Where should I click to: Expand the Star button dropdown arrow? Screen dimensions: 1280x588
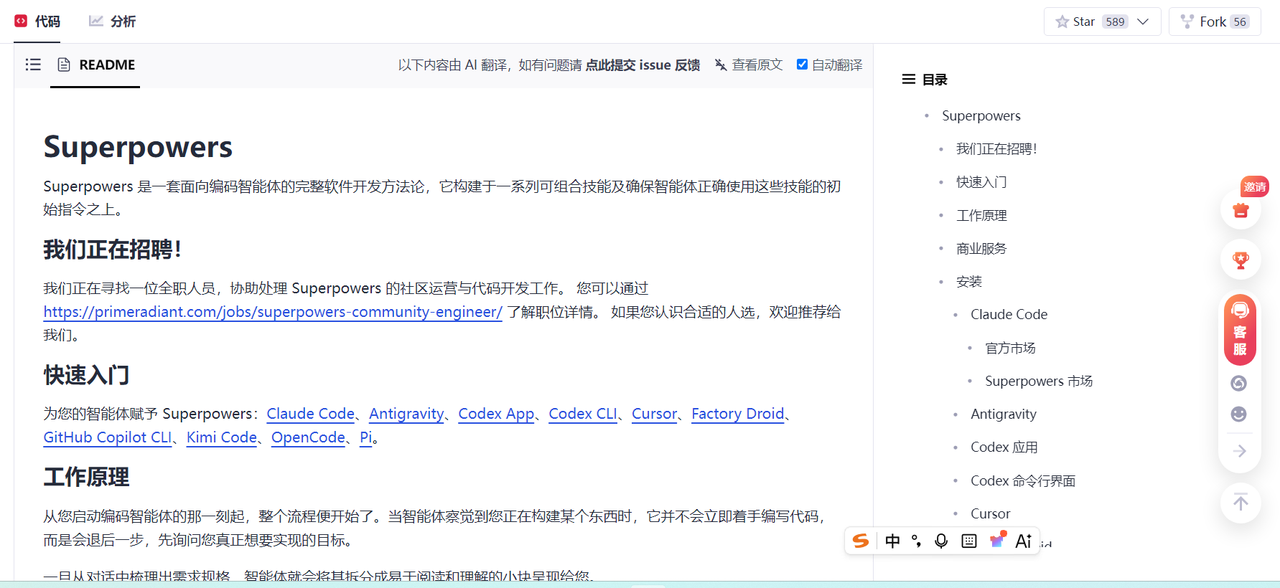(x=1143, y=22)
